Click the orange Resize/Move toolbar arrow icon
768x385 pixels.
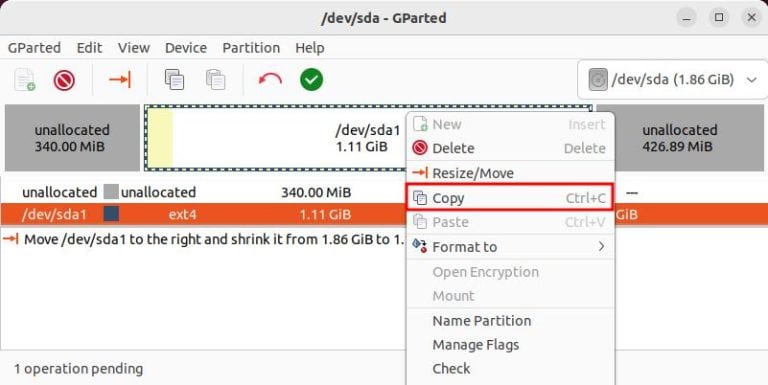(120, 79)
